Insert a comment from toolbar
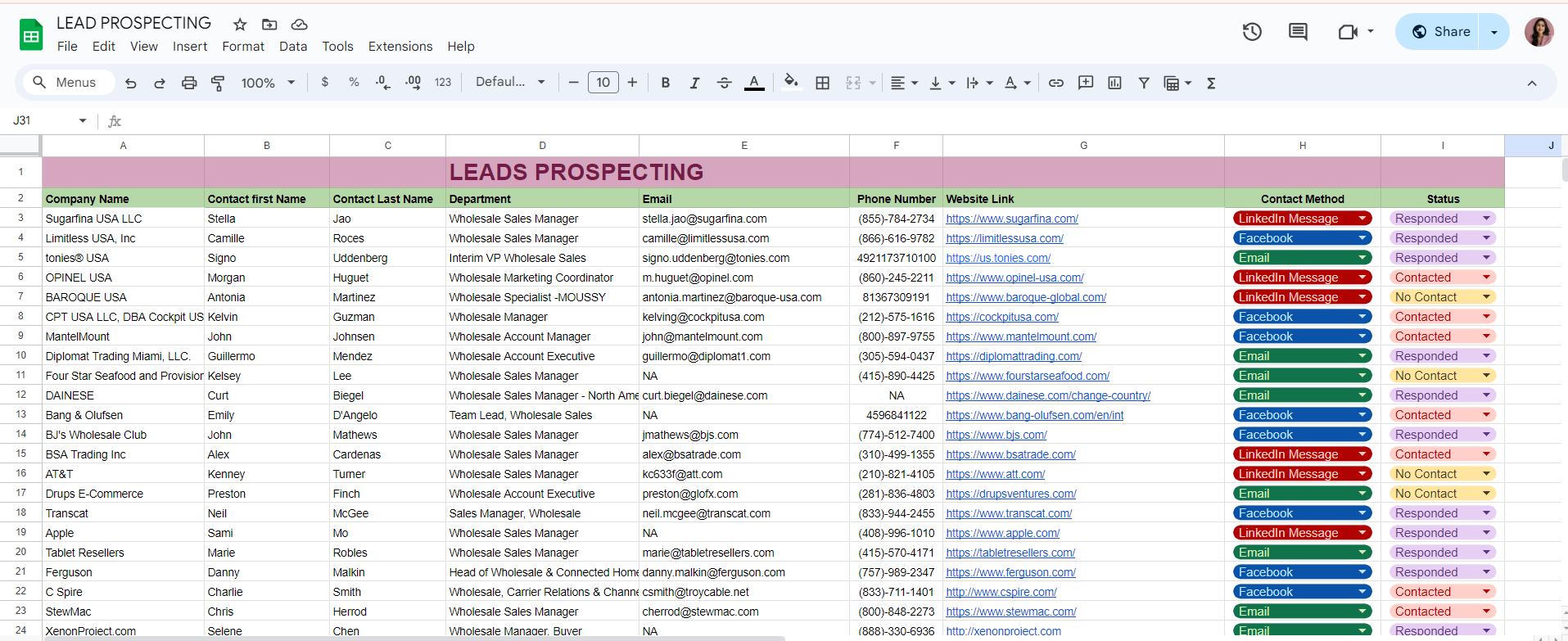This screenshot has width=1568, height=641. (x=1086, y=83)
